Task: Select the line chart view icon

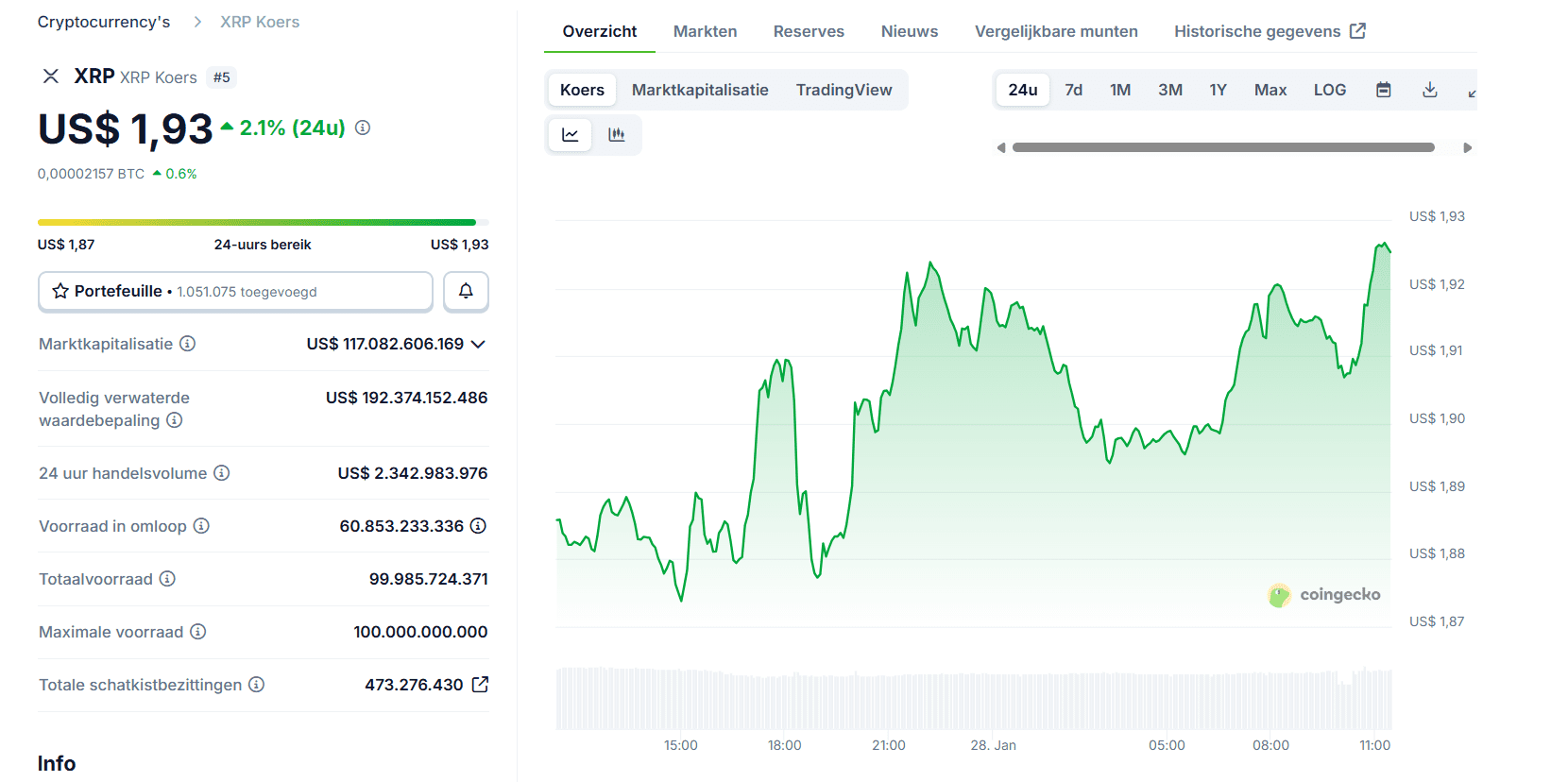Action: [571, 135]
